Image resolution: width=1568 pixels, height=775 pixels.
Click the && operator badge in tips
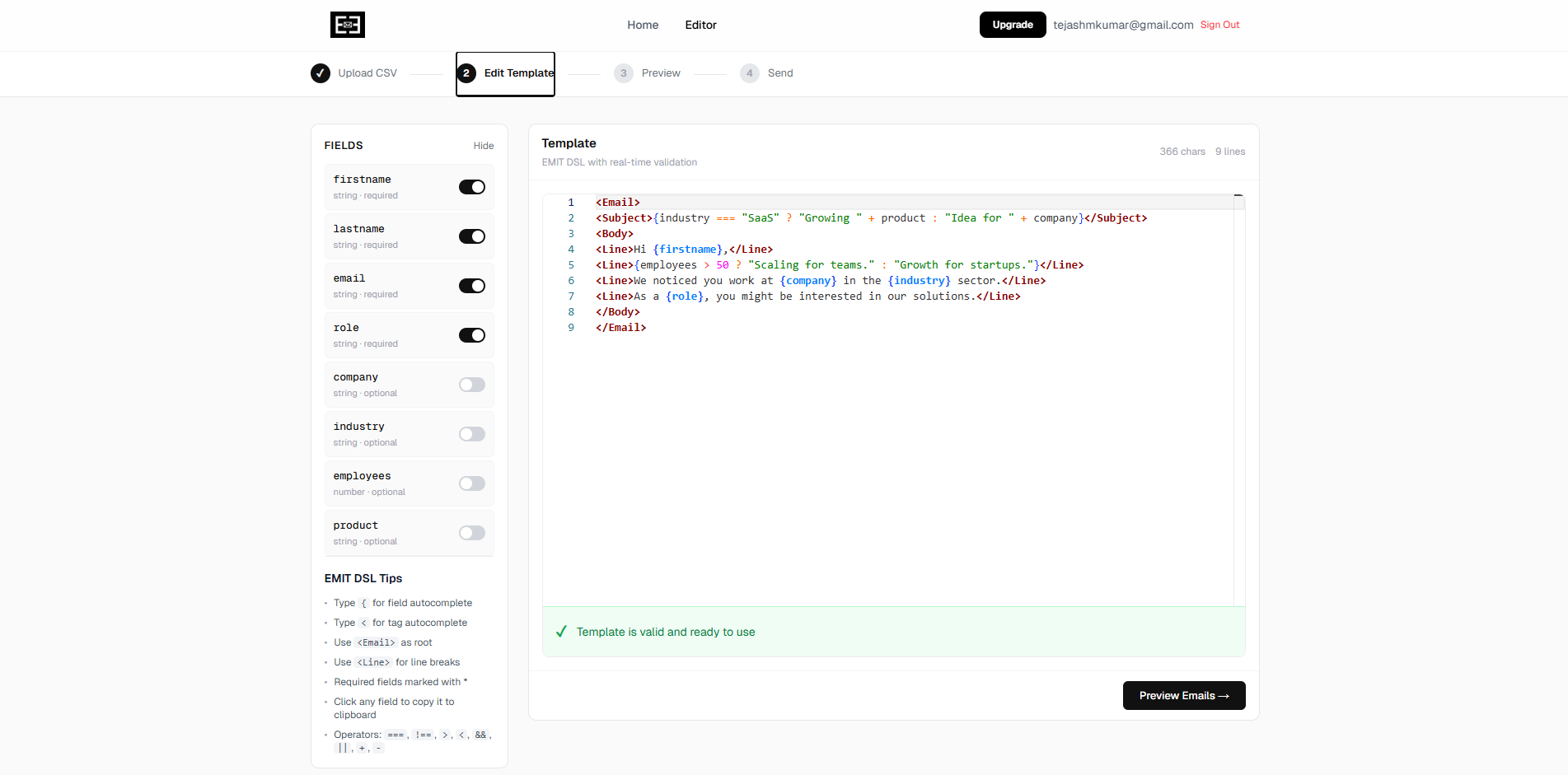pos(480,734)
